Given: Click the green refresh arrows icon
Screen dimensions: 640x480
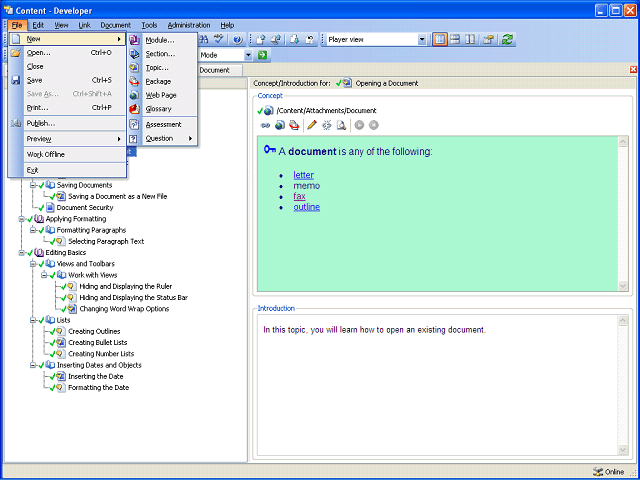Looking at the screenshot, I should [507, 40].
